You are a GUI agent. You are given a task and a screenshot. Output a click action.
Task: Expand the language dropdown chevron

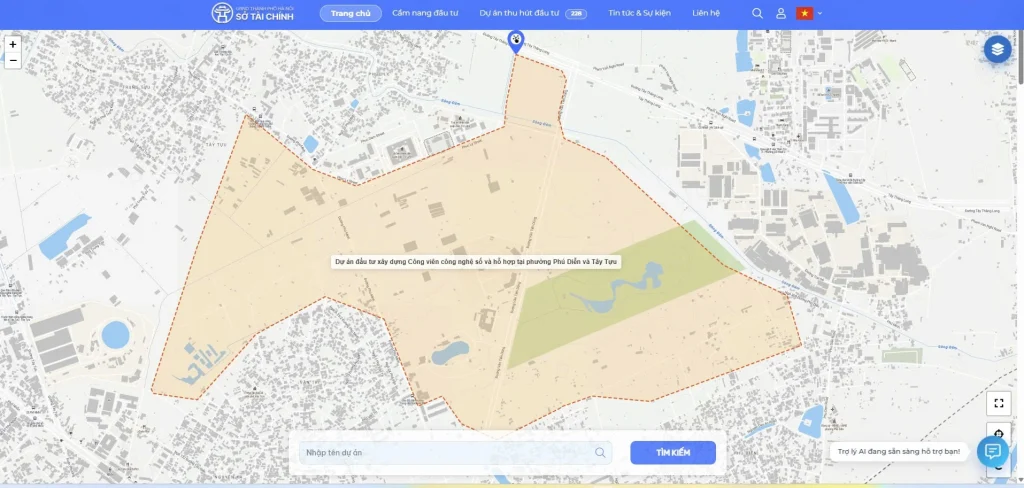tap(820, 13)
